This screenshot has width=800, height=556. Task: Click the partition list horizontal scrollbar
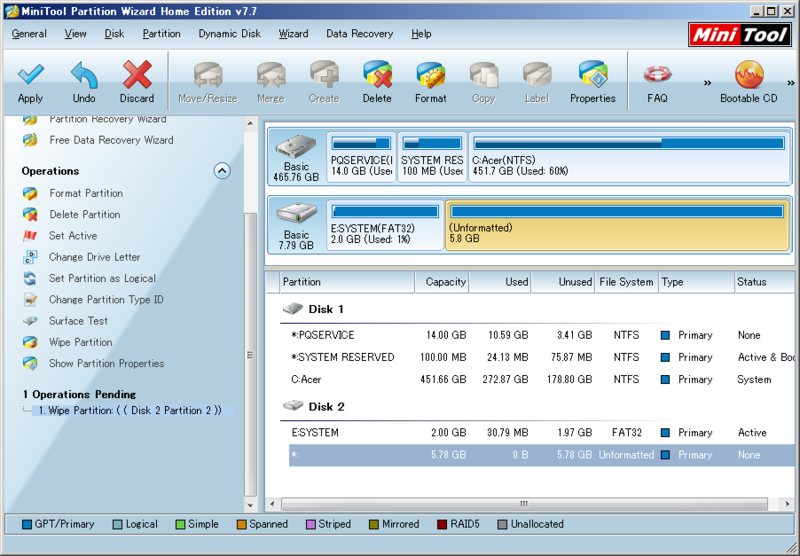coord(524,504)
